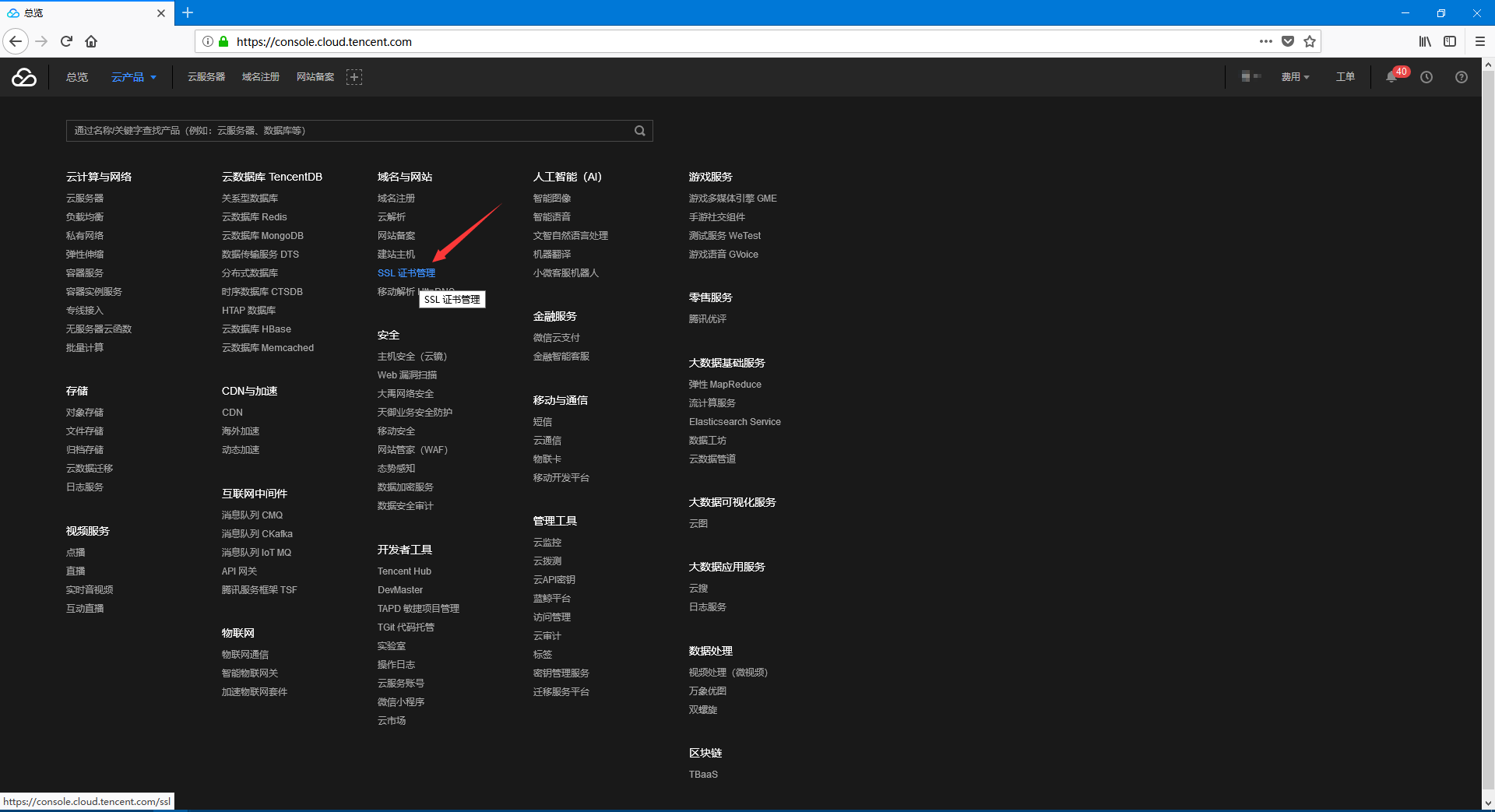Screen dimensions: 1495x812
Task: Open 短信 link under 移动与通信
Action: 543,422
